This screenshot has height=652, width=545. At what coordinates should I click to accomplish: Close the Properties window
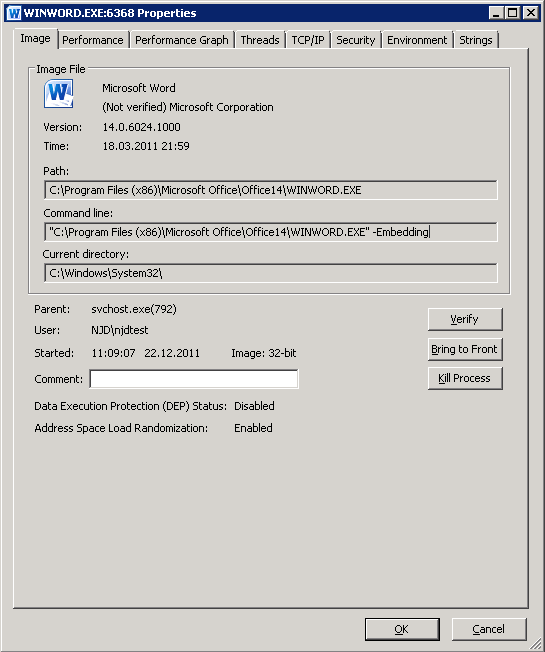(x=531, y=13)
